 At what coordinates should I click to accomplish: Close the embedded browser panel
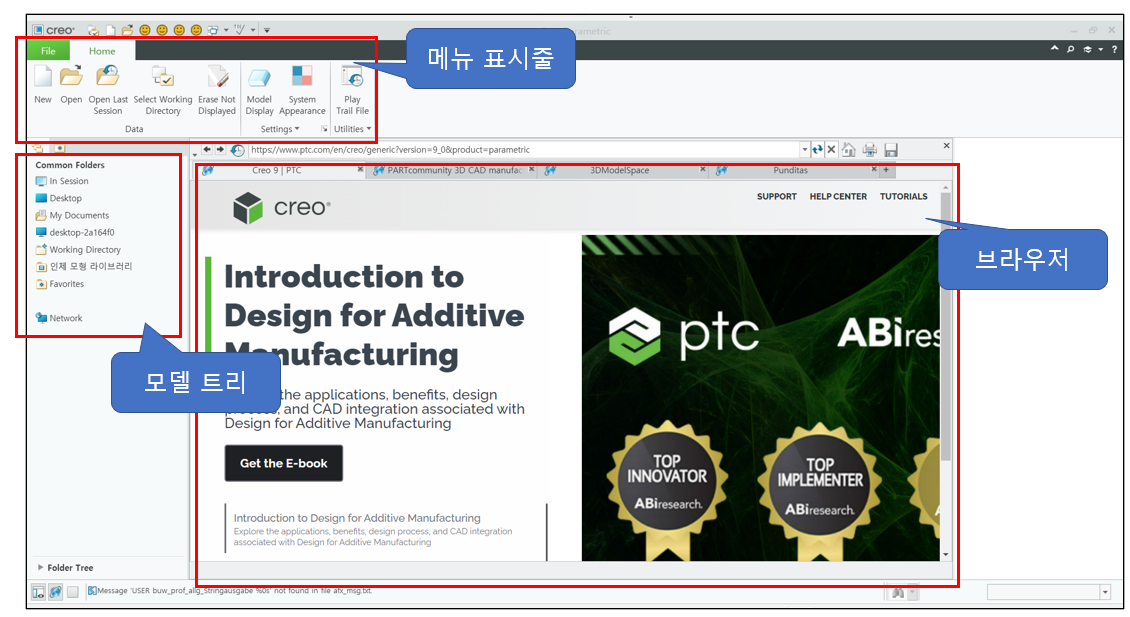(x=946, y=146)
